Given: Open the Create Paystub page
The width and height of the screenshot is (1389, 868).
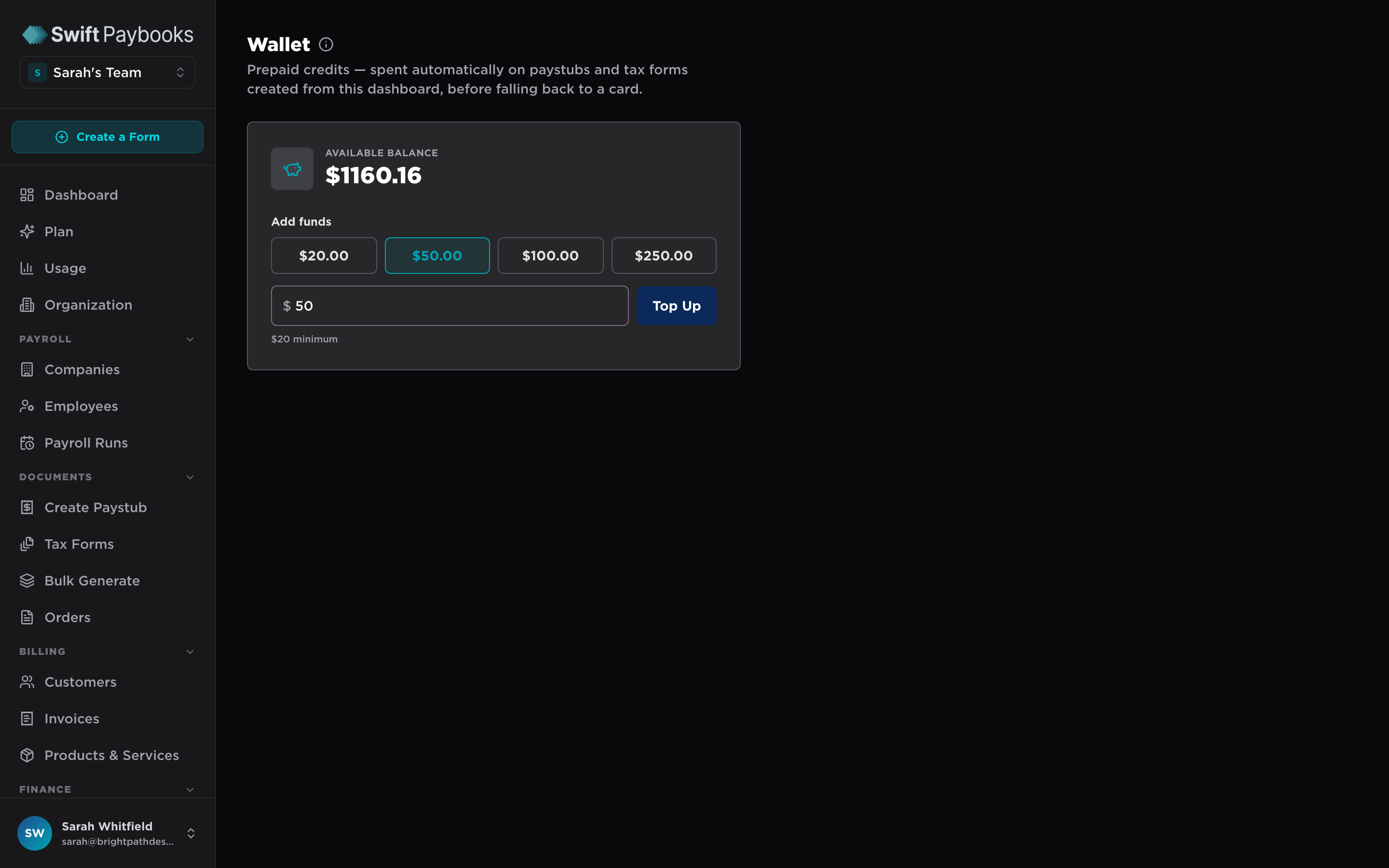Looking at the screenshot, I should click(108, 507).
